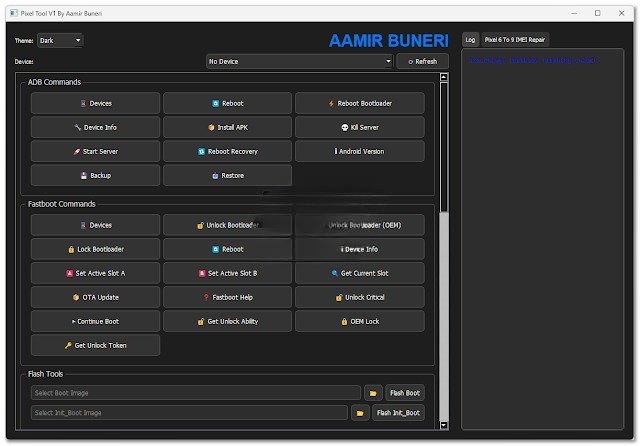Screen dimensions: 640x446
Task: Click the Flash Boot button
Action: point(404,393)
